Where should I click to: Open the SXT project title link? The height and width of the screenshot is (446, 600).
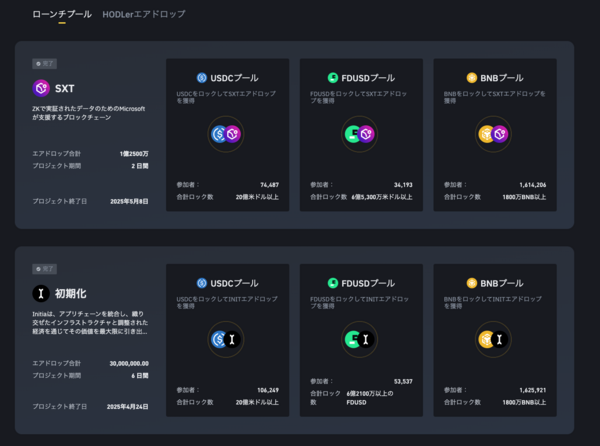click(64, 88)
